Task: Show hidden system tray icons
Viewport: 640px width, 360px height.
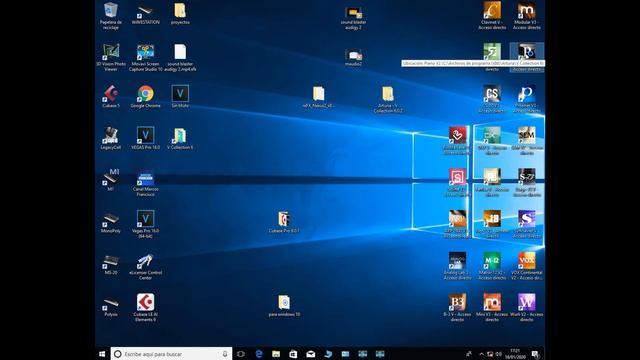Action: (481, 354)
